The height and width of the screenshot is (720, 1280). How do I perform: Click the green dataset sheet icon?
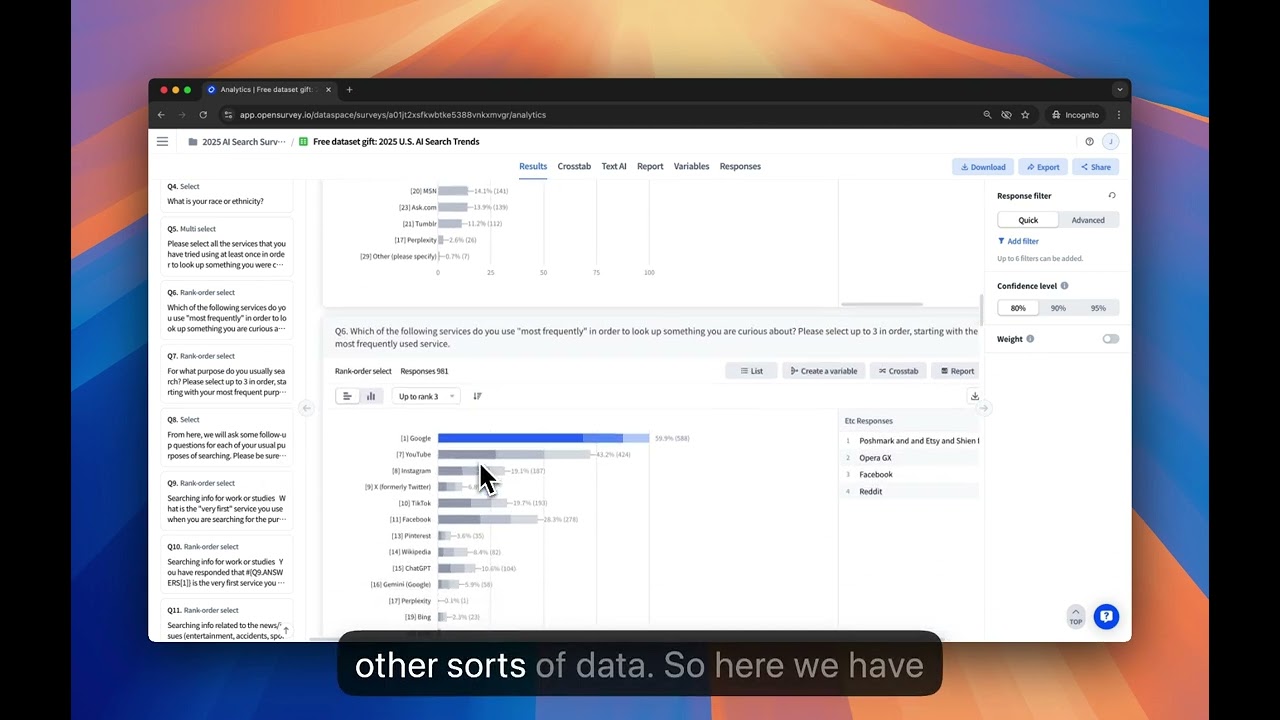pos(304,142)
